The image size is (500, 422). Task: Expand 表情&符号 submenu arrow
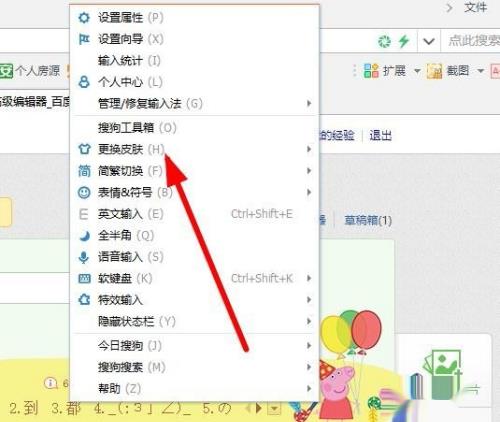pos(309,192)
